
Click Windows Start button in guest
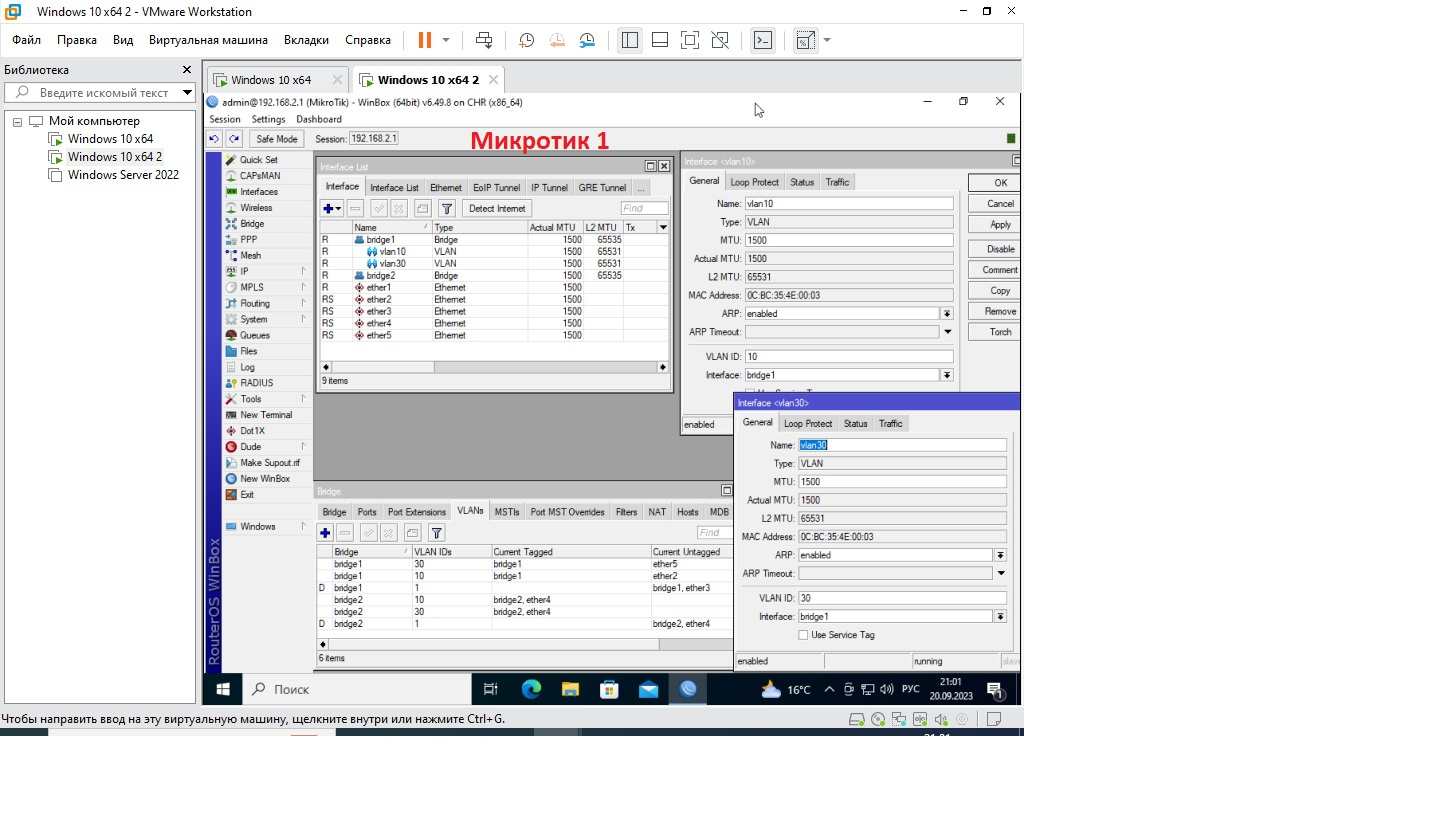coord(222,689)
